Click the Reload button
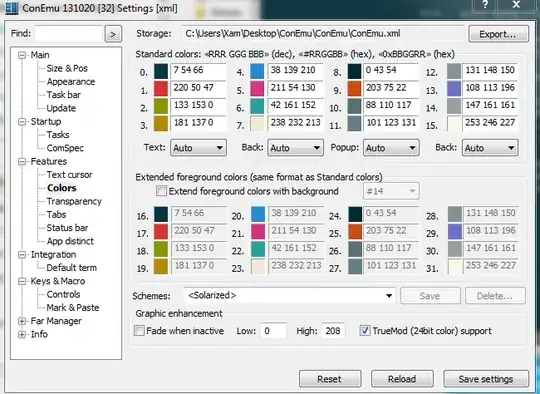 pyautogui.click(x=402, y=379)
